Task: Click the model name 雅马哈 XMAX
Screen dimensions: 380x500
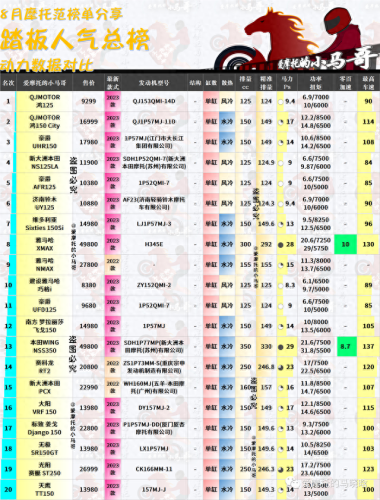Action: [44, 244]
